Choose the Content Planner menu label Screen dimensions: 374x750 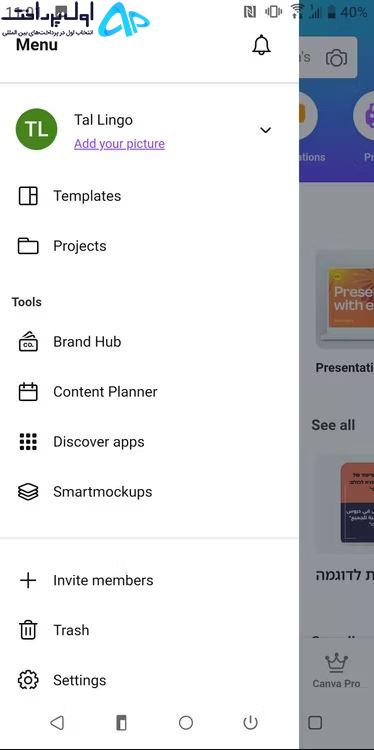105,392
